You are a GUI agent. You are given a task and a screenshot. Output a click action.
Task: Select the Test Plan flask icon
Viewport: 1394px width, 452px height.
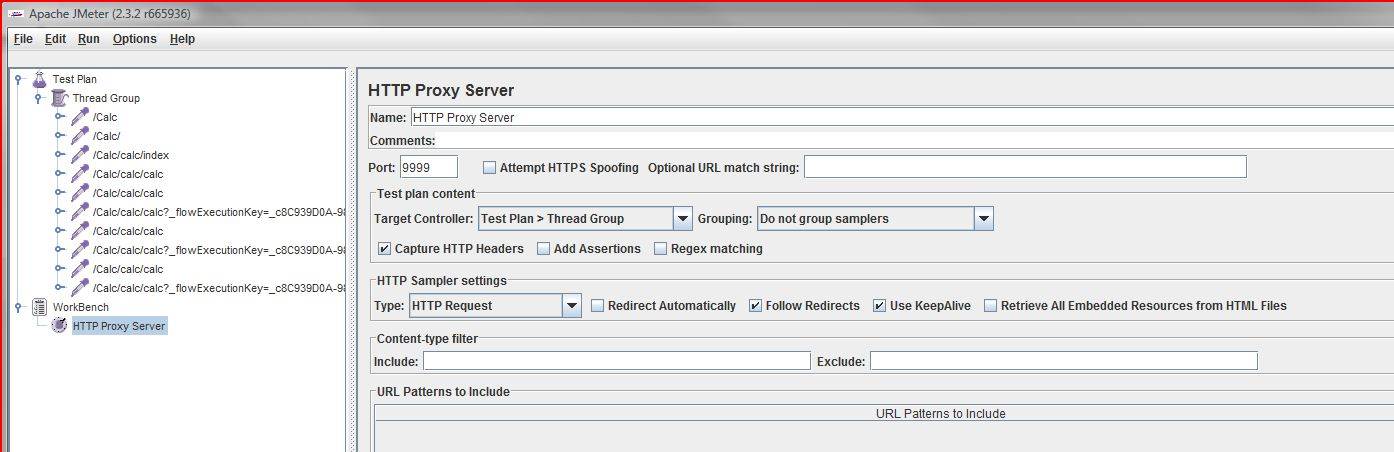(x=40, y=79)
